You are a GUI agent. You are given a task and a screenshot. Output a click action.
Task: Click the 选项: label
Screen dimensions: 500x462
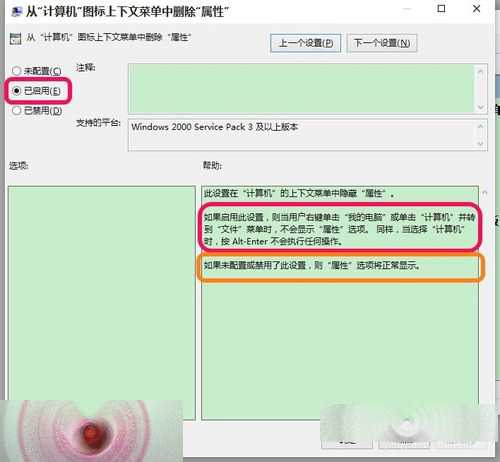19,165
